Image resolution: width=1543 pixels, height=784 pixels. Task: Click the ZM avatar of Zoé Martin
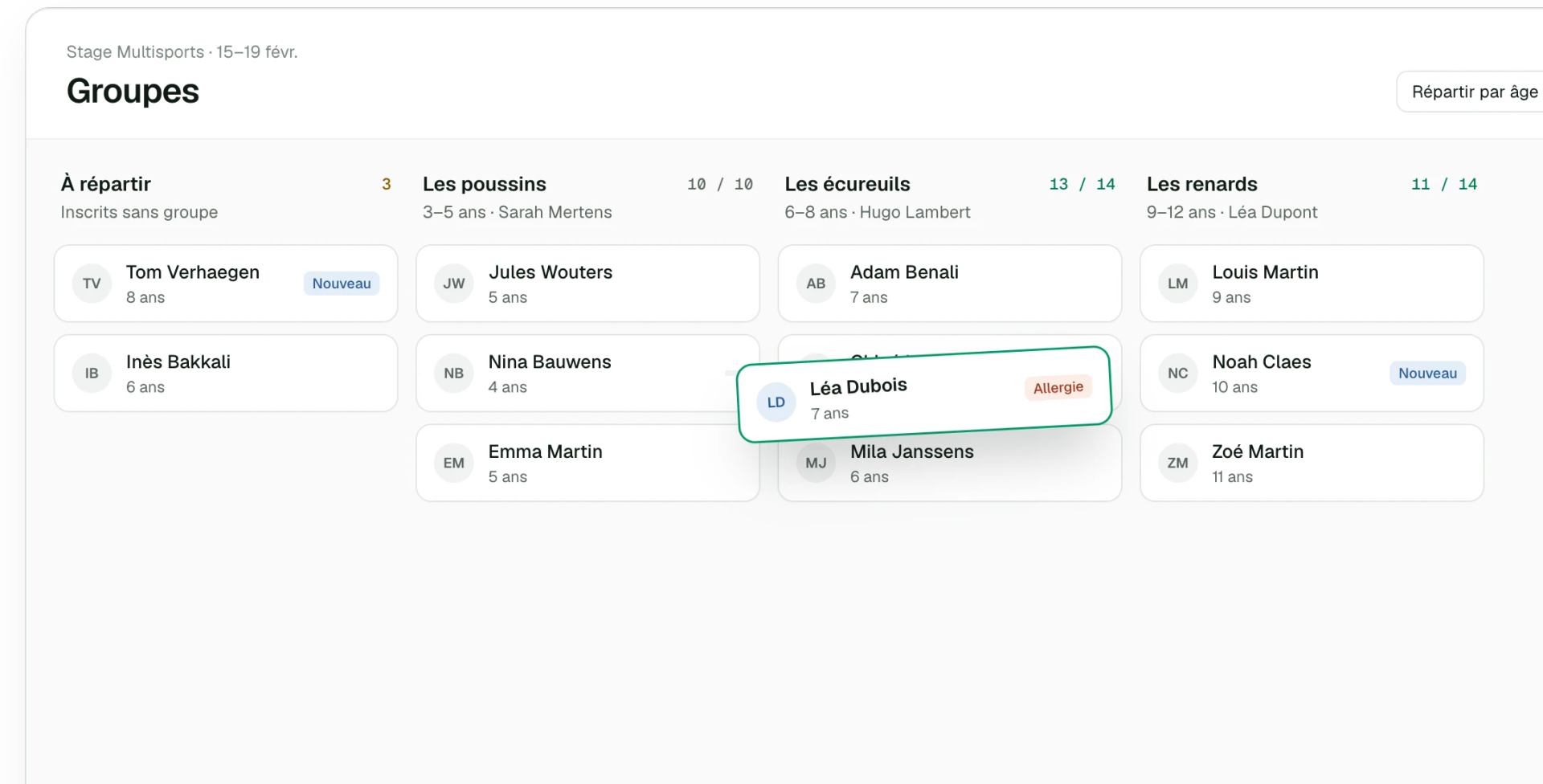[x=1178, y=463]
